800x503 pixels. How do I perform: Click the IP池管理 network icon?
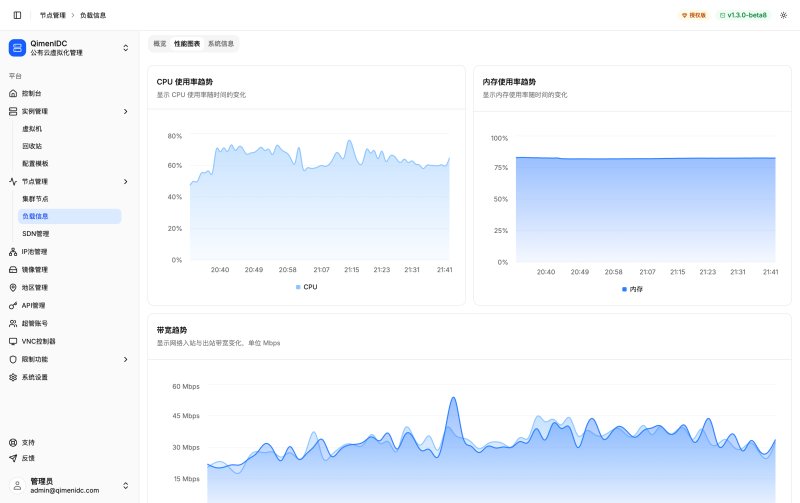13,252
